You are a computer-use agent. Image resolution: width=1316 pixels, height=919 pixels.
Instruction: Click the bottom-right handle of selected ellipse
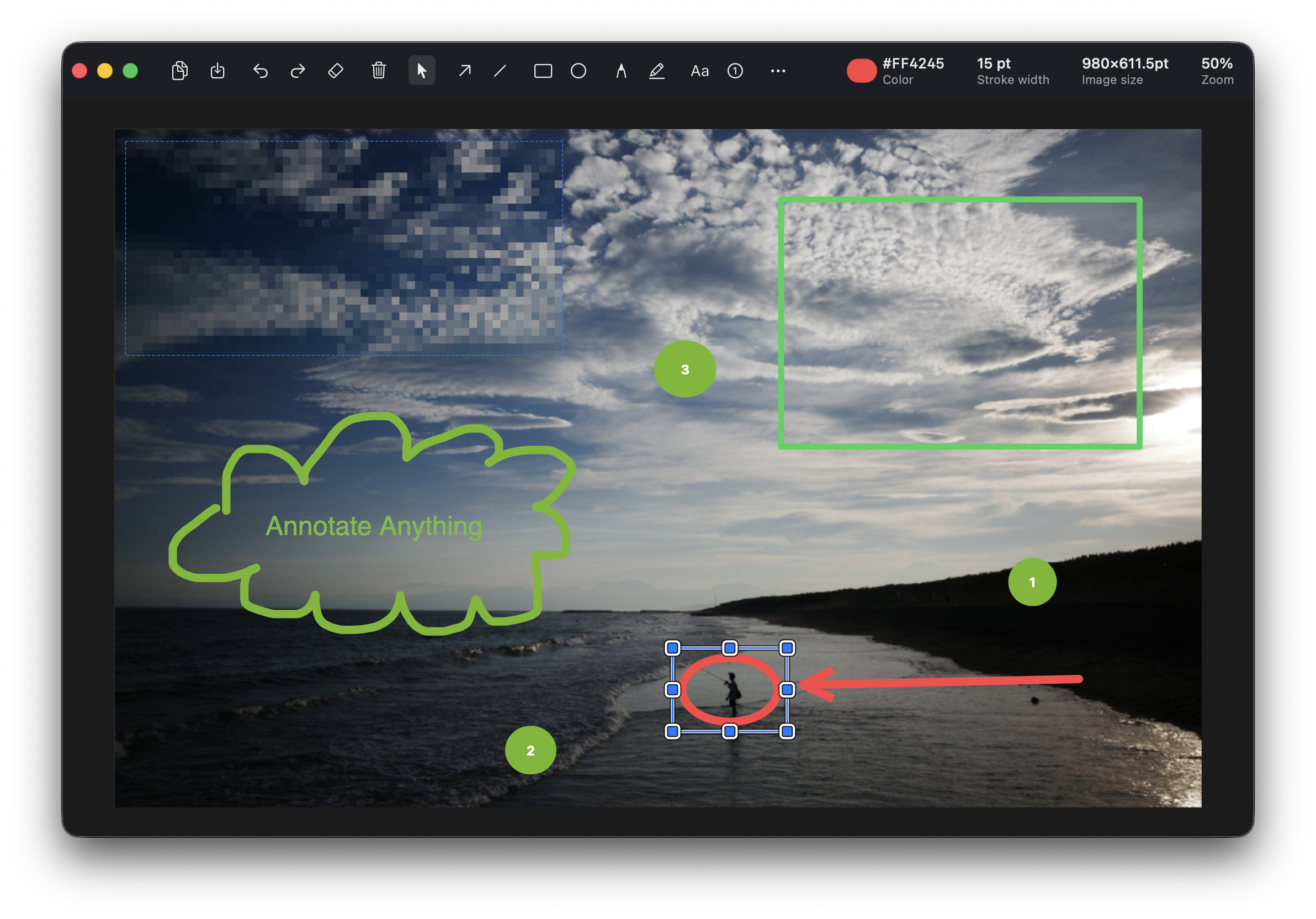point(787,731)
